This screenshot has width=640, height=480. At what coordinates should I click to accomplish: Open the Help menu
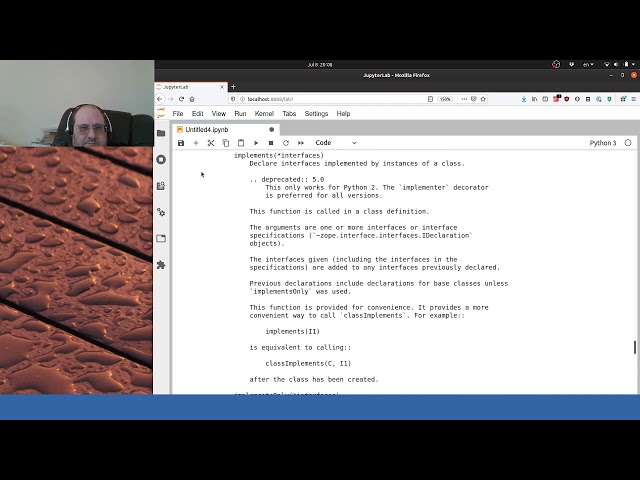coord(343,113)
